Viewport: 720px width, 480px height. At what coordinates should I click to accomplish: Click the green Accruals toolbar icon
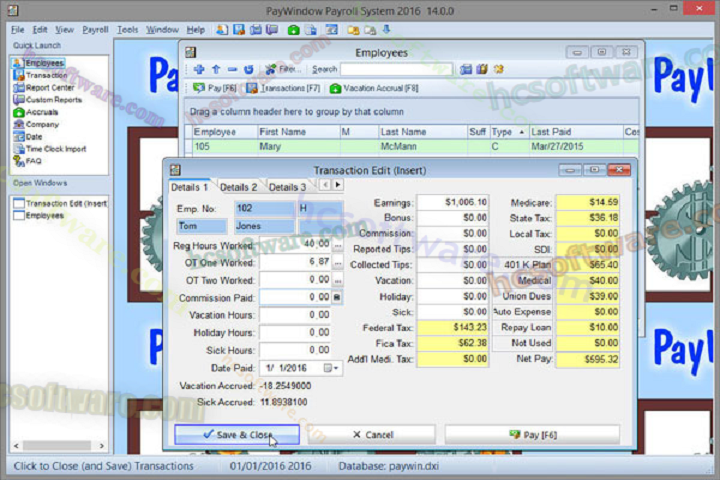(293, 30)
